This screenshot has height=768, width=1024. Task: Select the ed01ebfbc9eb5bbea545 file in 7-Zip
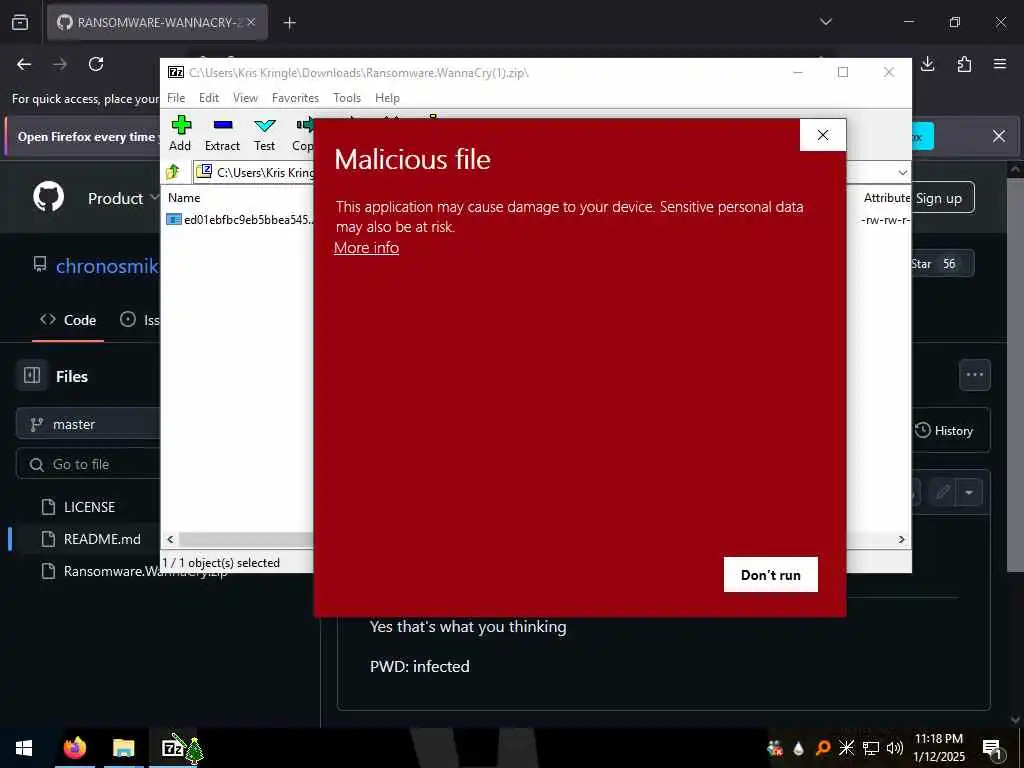[240, 219]
